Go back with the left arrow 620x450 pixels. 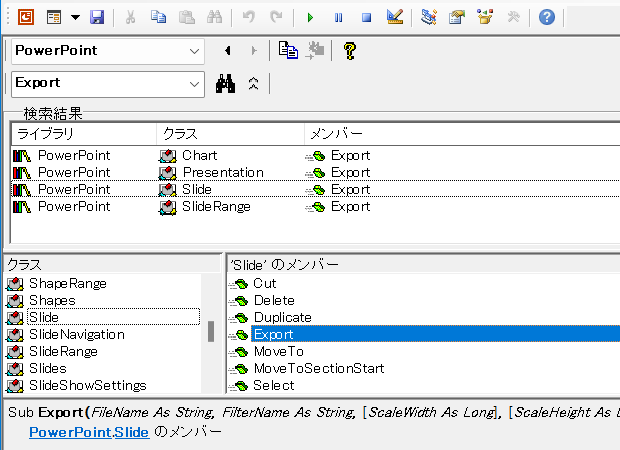tap(228, 51)
